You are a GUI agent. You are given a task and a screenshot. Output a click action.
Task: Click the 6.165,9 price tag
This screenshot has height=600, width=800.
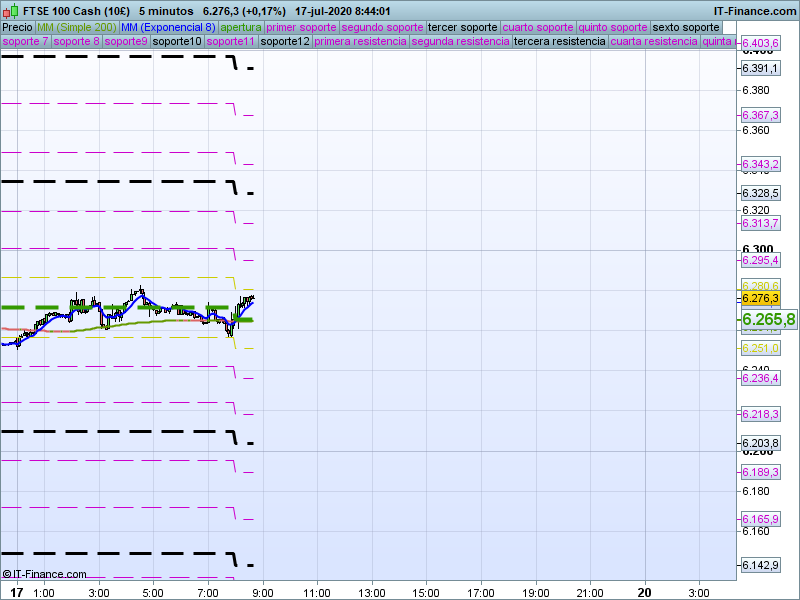coord(760,519)
